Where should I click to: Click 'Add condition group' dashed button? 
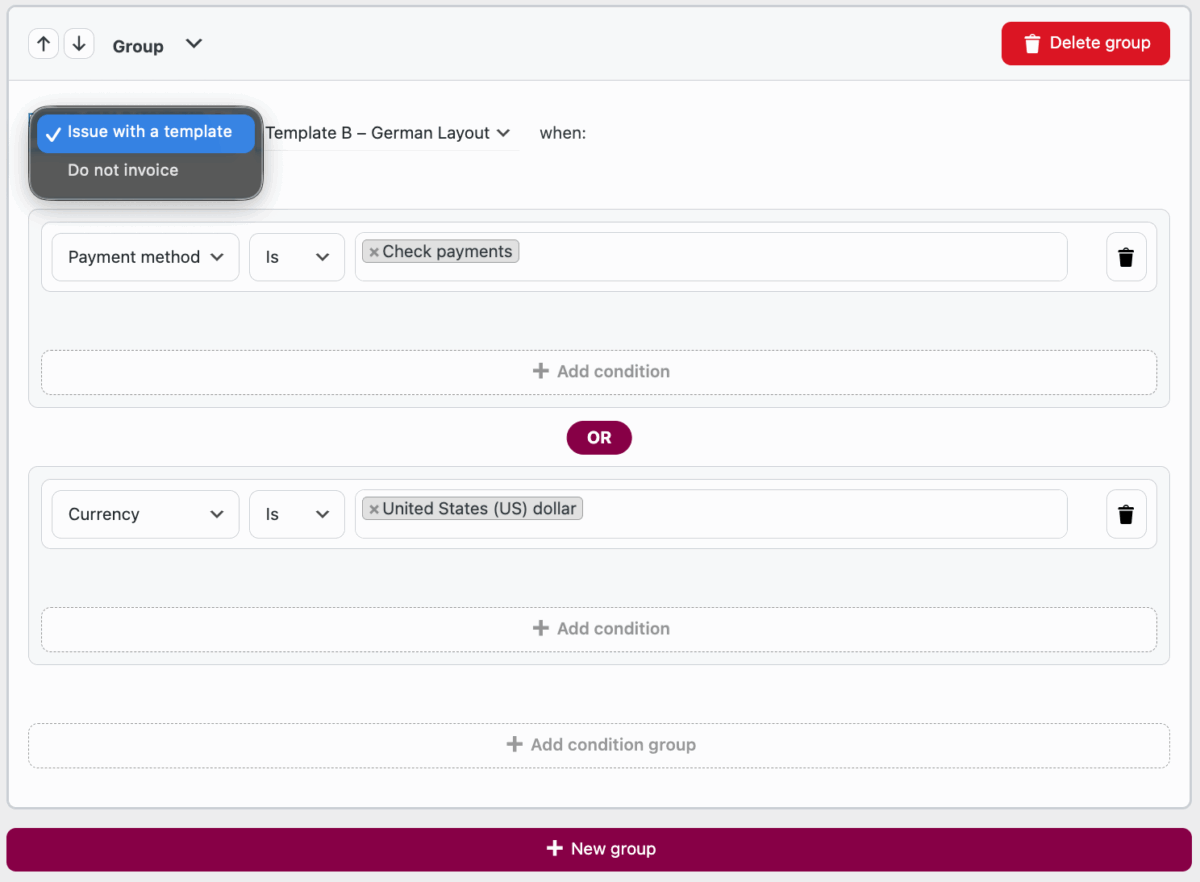[599, 745]
